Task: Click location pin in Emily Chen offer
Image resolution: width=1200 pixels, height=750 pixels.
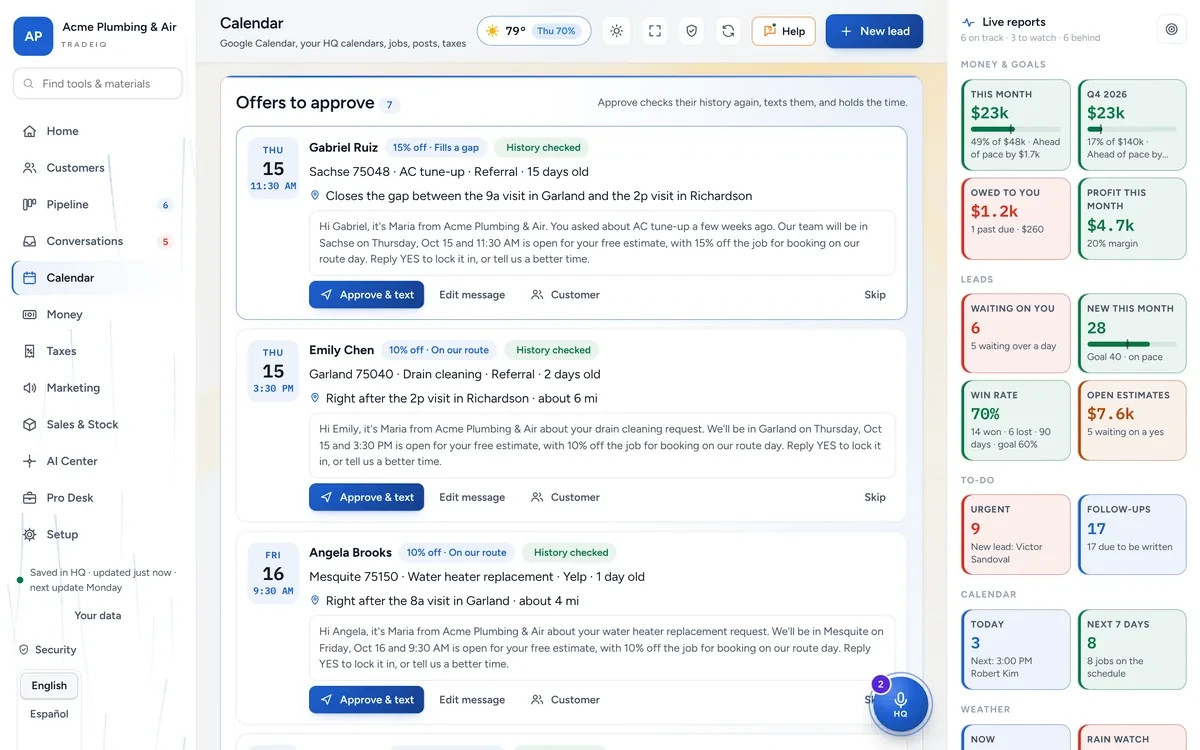Action: tap(315, 398)
